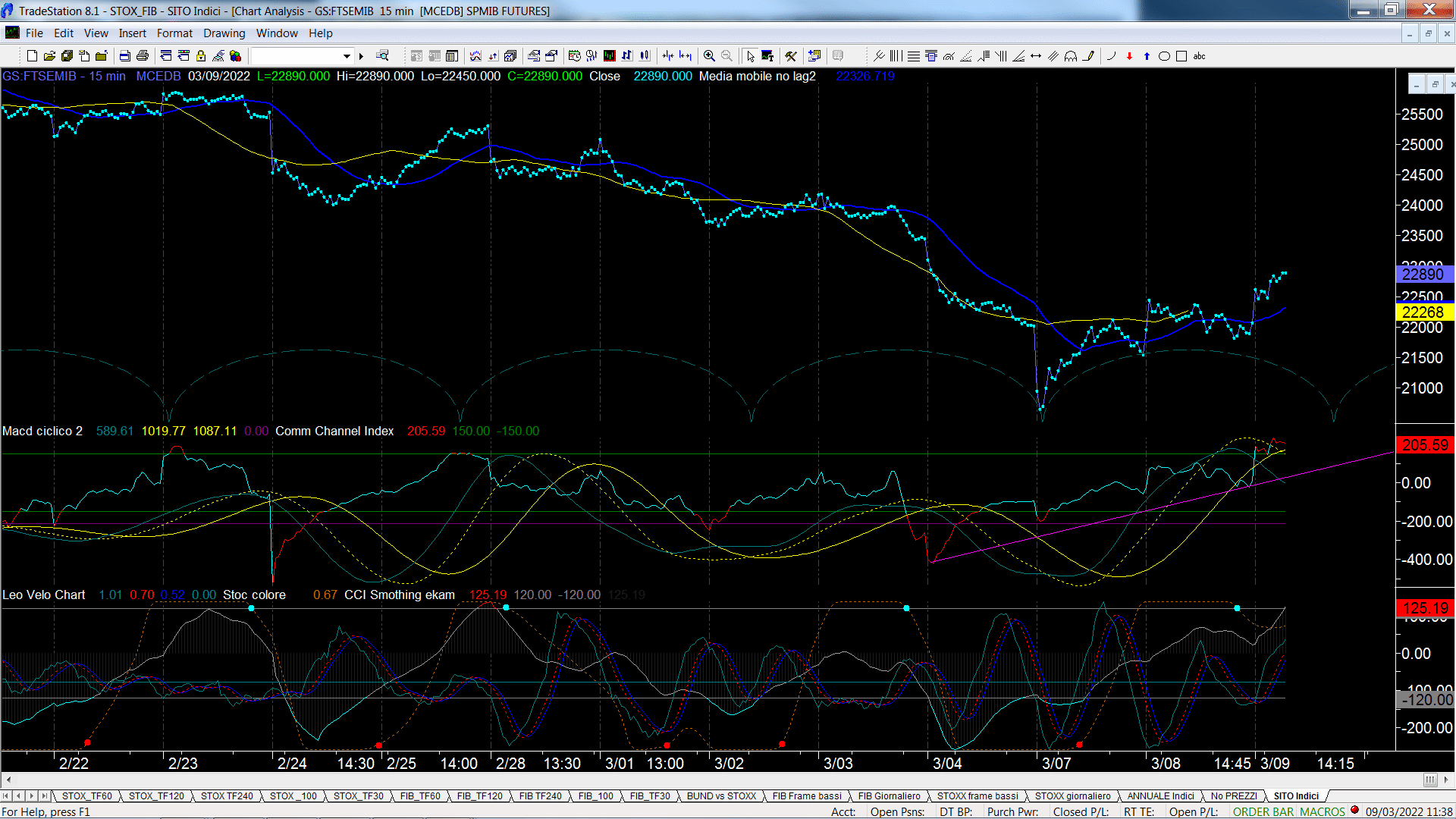Select the pointer arrow tool

click(750, 56)
